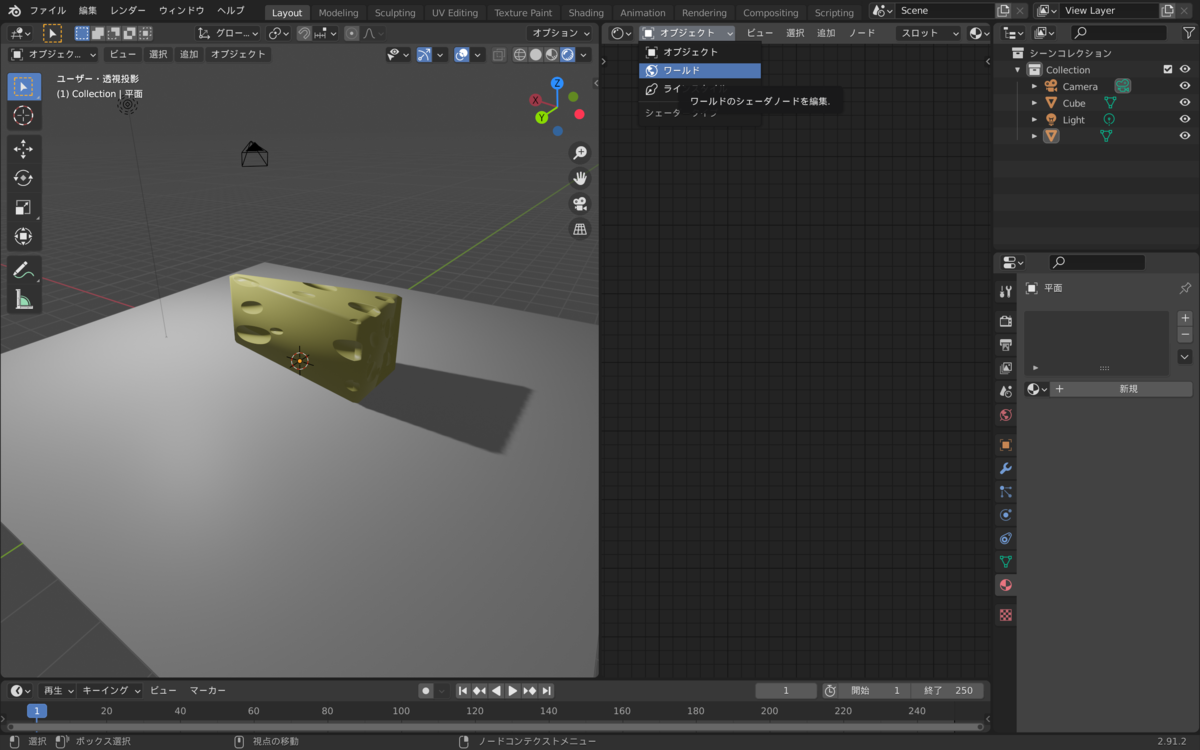Open the Object Data properties triangle tab
The height and width of the screenshot is (750, 1200).
[1006, 562]
